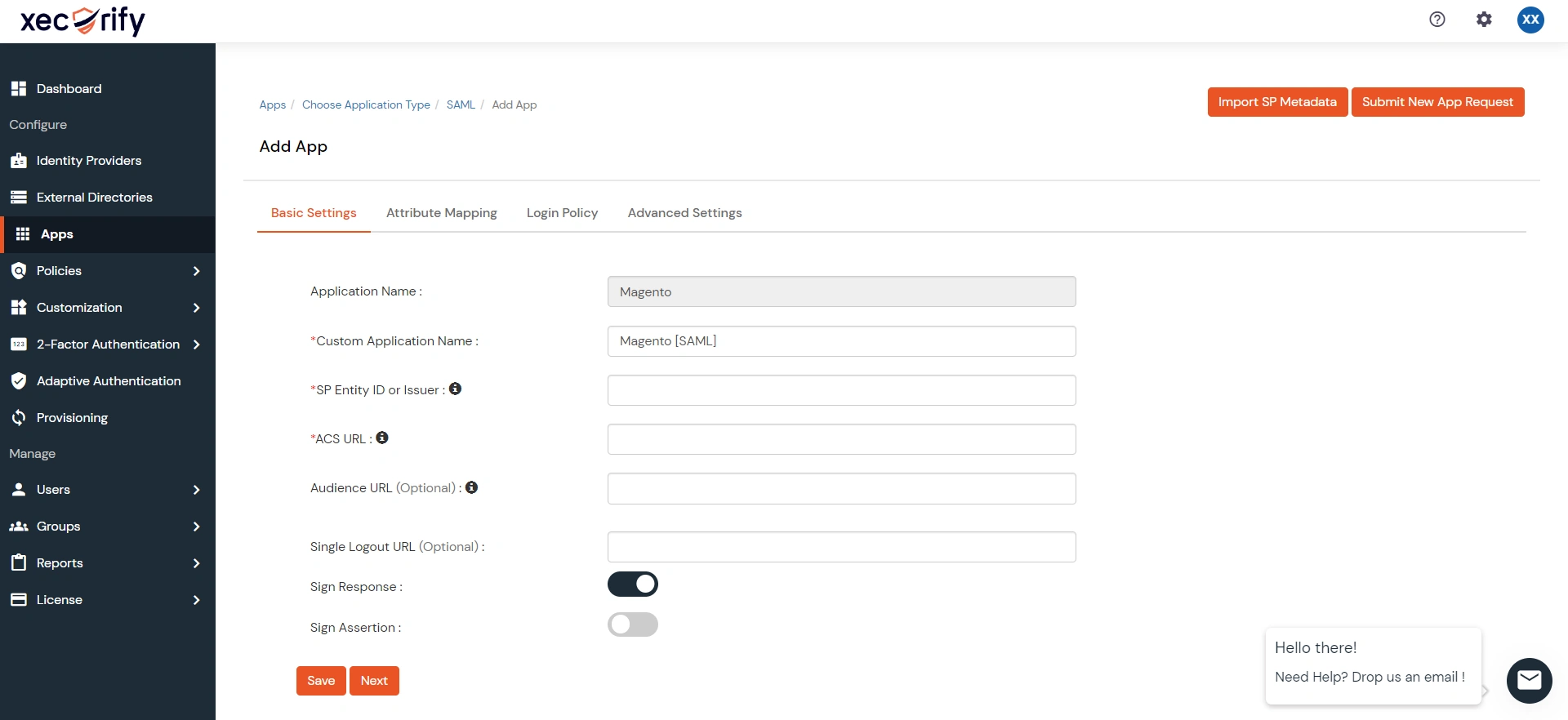Screen dimensions: 1568x720
Task: Expand the License submenu chevron
Action: pyautogui.click(x=197, y=600)
